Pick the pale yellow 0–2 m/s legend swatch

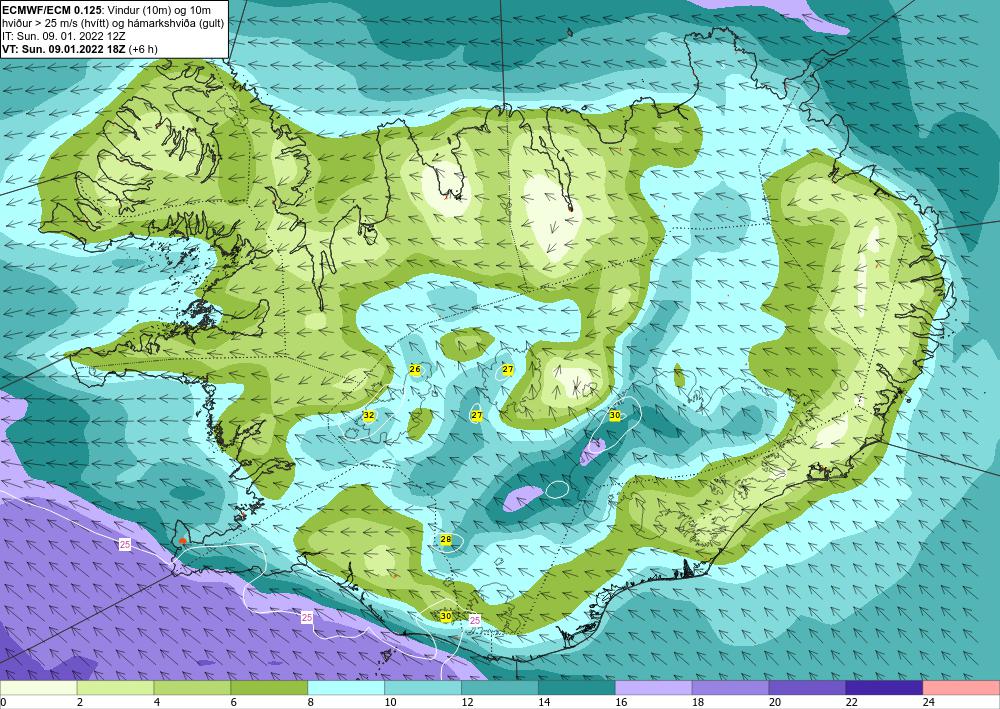(x=38, y=688)
